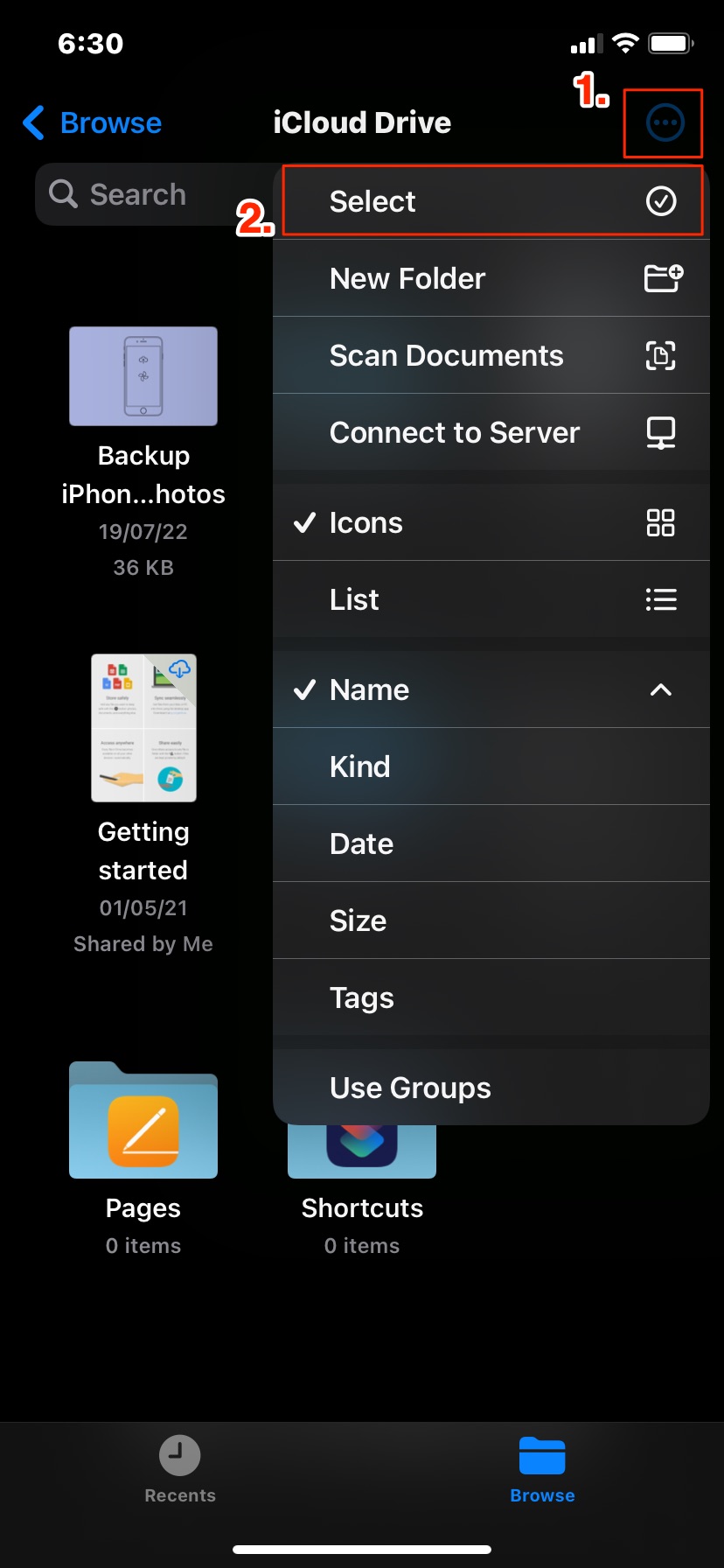Viewport: 724px width, 1568px height.
Task: Tap the Wi-Fi status icon
Action: pyautogui.click(x=625, y=43)
